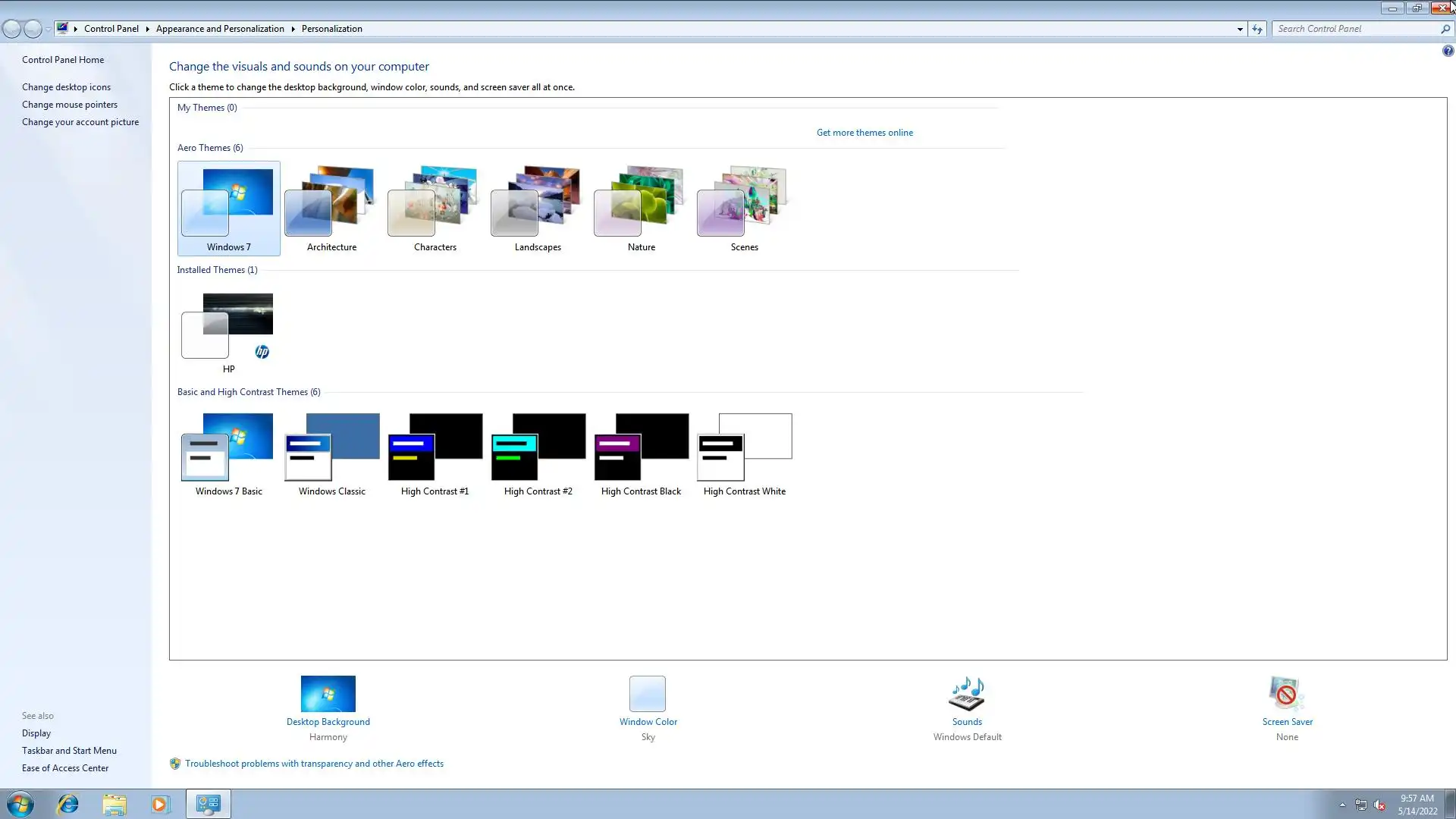Viewport: 1456px width, 819px height.
Task: Open the Screen Saver settings icon
Action: click(1286, 693)
